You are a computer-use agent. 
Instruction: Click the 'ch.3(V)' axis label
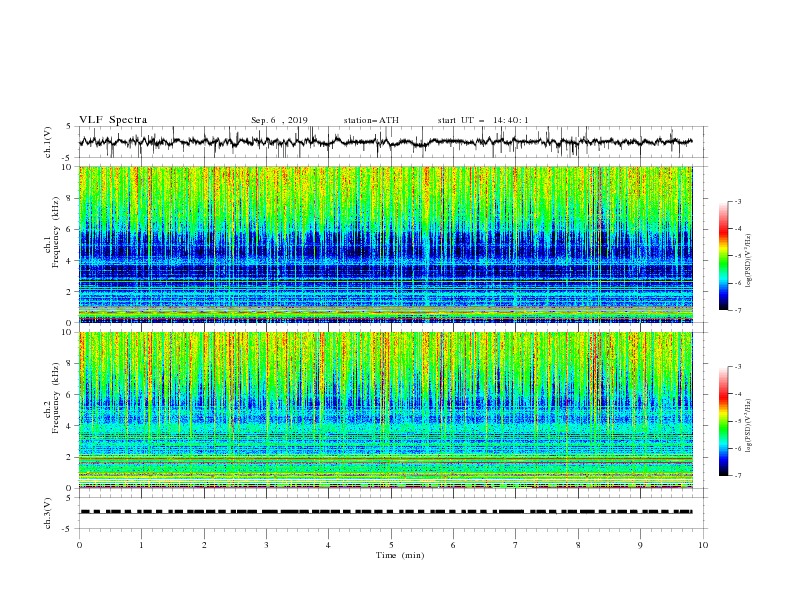[48, 513]
